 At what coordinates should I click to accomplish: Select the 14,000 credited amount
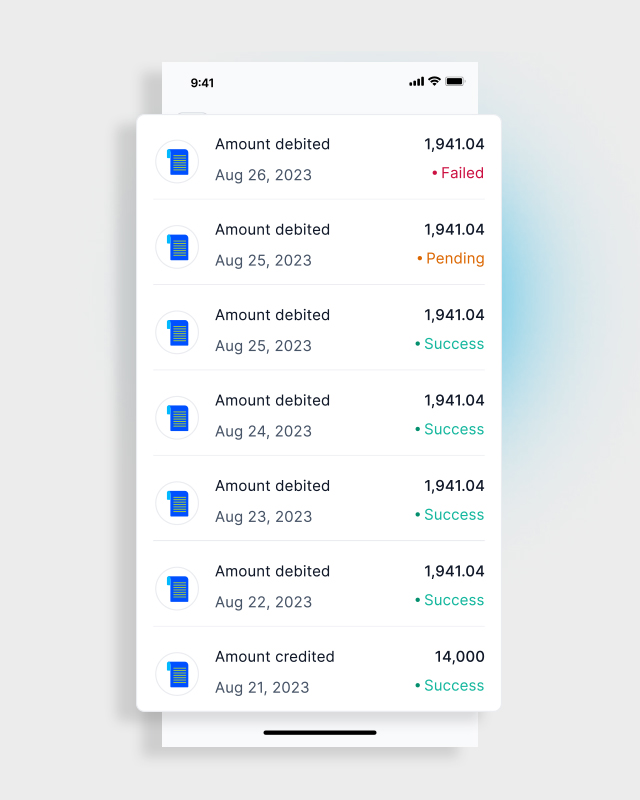click(x=459, y=657)
